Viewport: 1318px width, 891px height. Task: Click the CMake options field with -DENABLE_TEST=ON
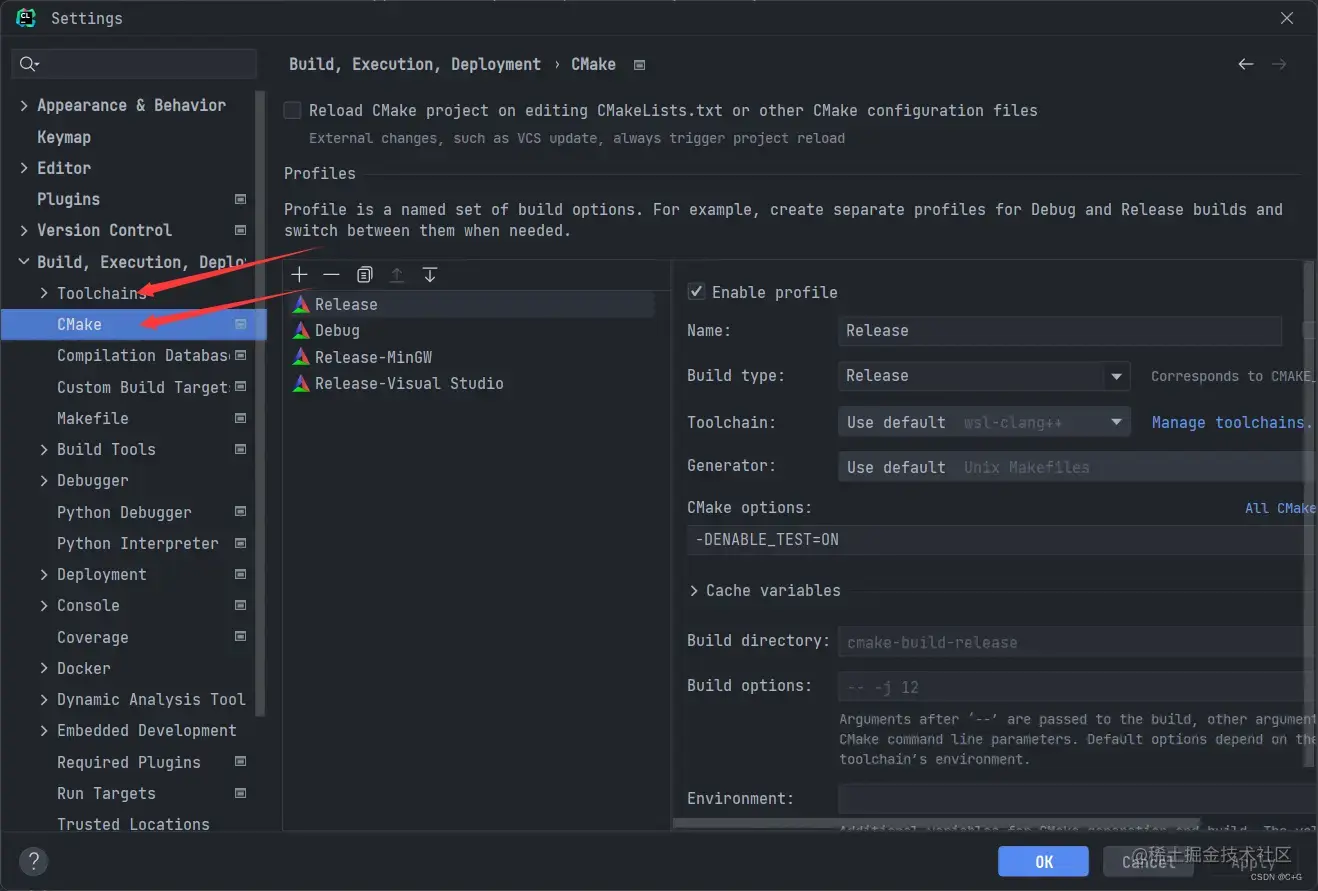1001,540
